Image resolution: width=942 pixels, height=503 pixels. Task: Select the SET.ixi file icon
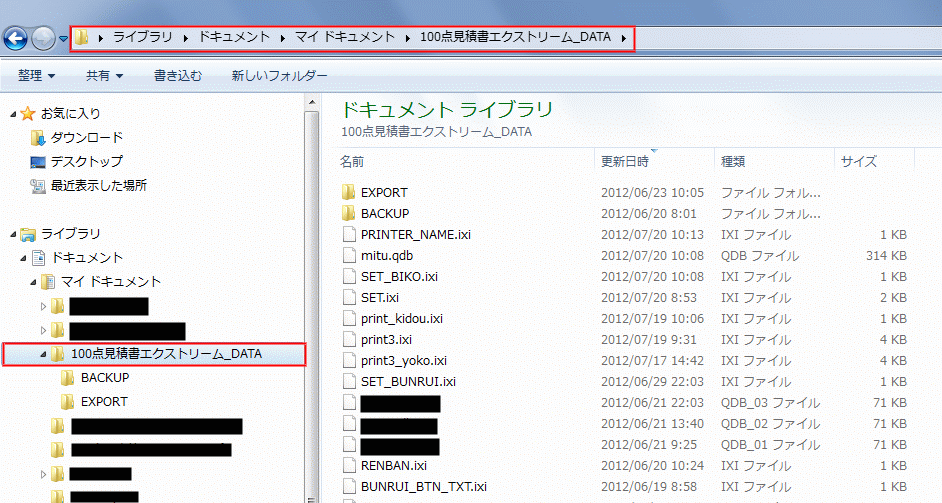pos(349,297)
